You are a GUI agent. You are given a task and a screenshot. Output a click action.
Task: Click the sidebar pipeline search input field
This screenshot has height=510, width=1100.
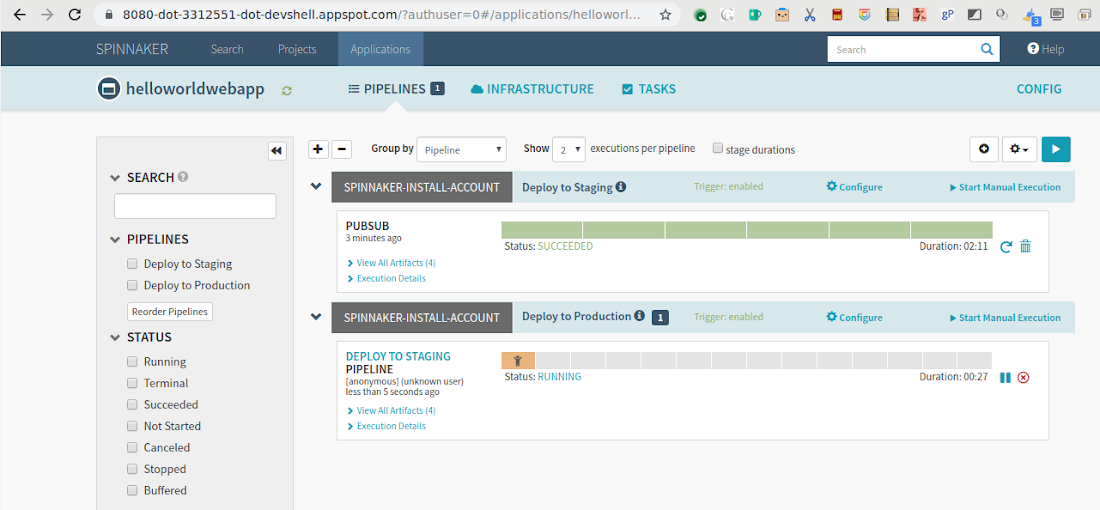[195, 206]
